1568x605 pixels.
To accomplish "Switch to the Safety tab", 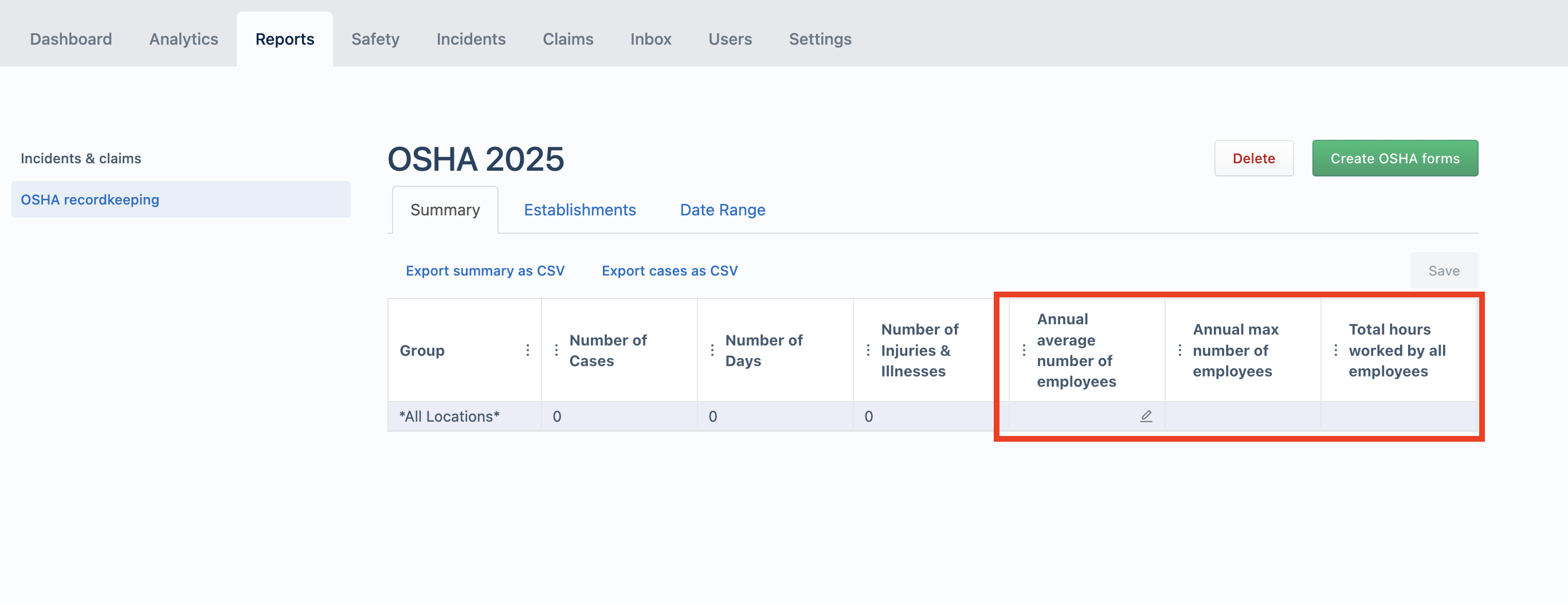I will pyautogui.click(x=375, y=39).
